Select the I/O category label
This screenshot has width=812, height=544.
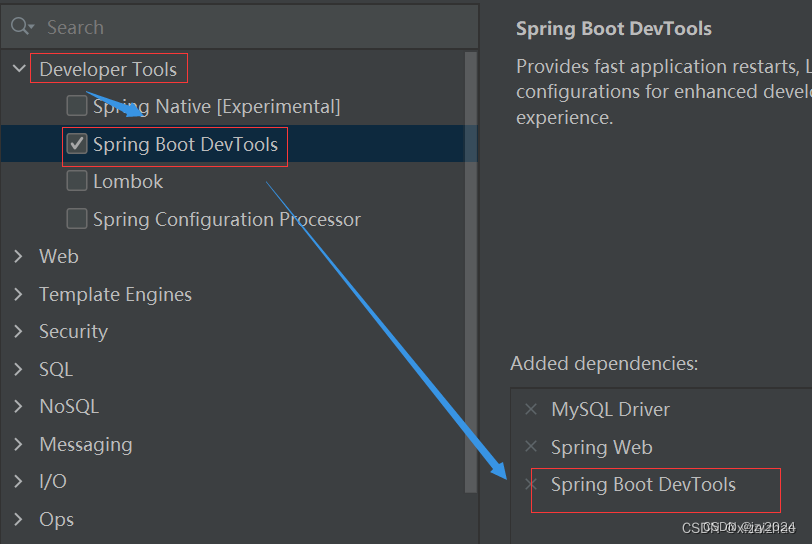(53, 482)
